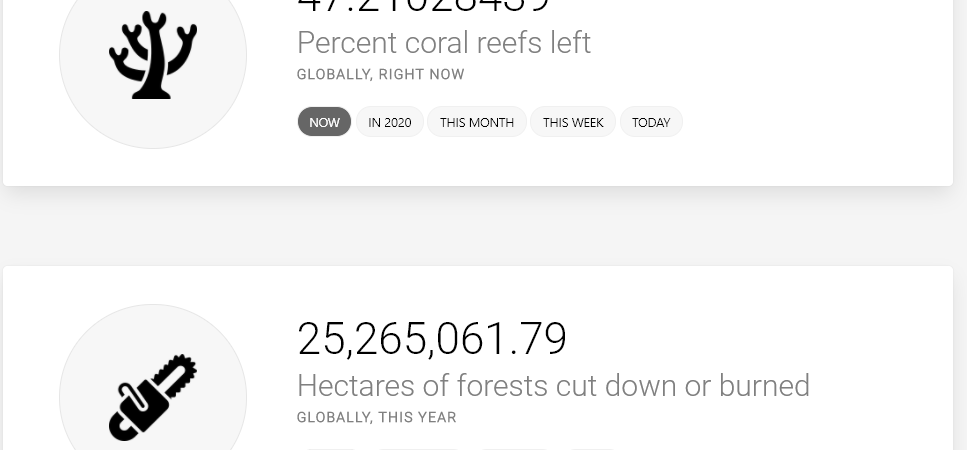Image resolution: width=967 pixels, height=450 pixels.
Task: Click the 25,265,061.79 forest counter
Action: pos(432,339)
